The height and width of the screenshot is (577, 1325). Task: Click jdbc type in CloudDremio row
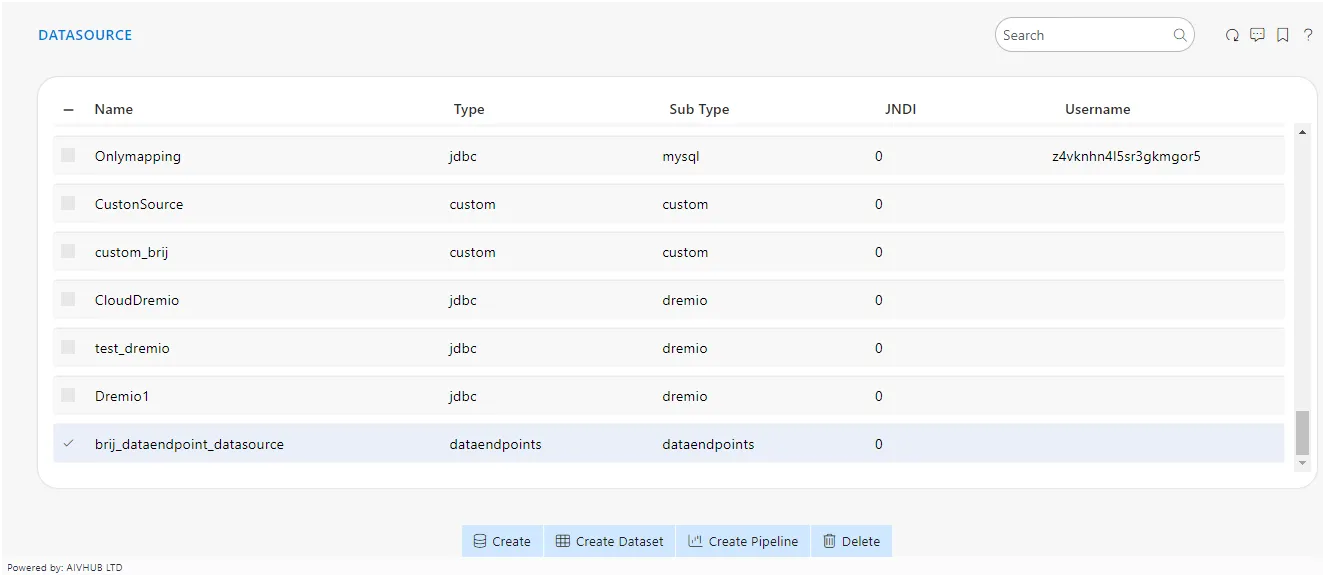tap(463, 300)
